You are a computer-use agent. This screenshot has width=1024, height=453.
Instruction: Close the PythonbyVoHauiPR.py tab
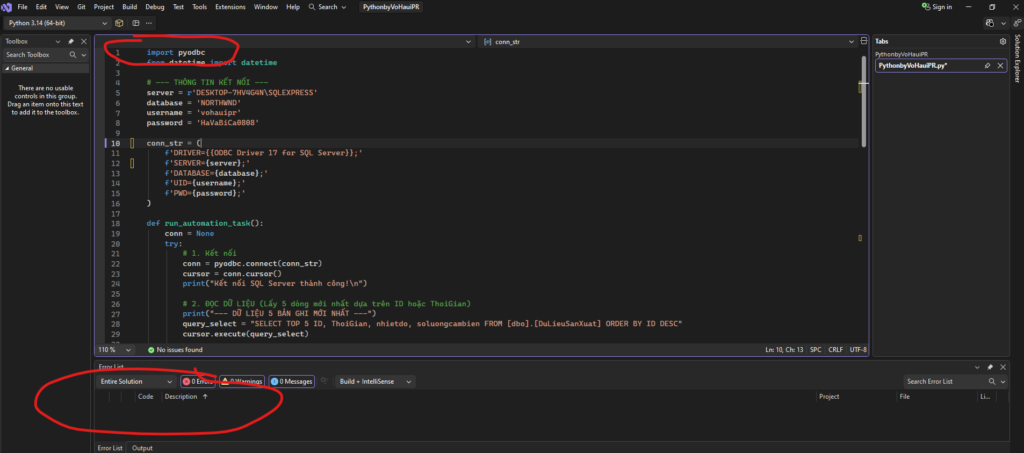pyautogui.click(x=1000, y=65)
